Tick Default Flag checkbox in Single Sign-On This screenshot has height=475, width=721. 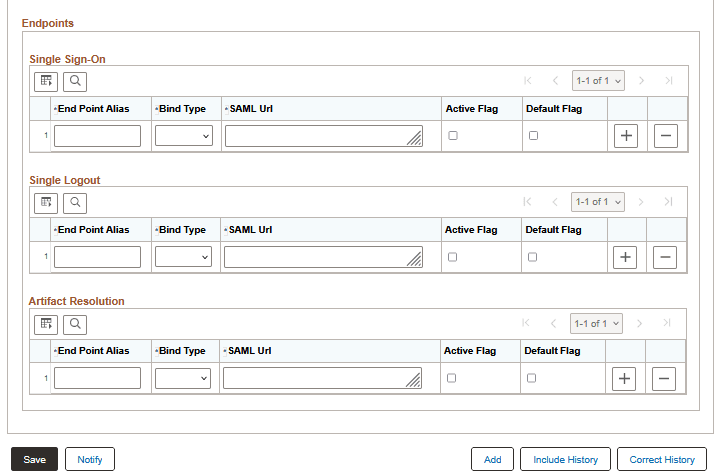pyautogui.click(x=533, y=136)
